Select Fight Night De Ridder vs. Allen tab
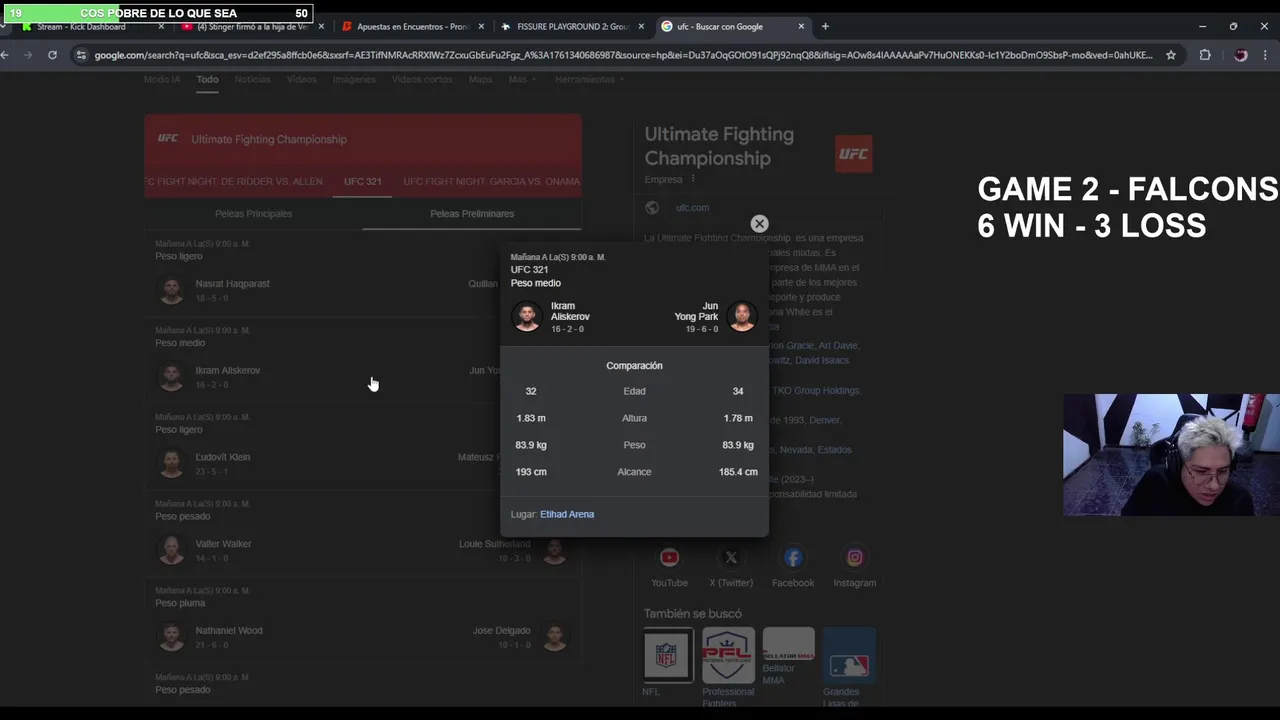Image resolution: width=1280 pixels, height=720 pixels. 233,181
